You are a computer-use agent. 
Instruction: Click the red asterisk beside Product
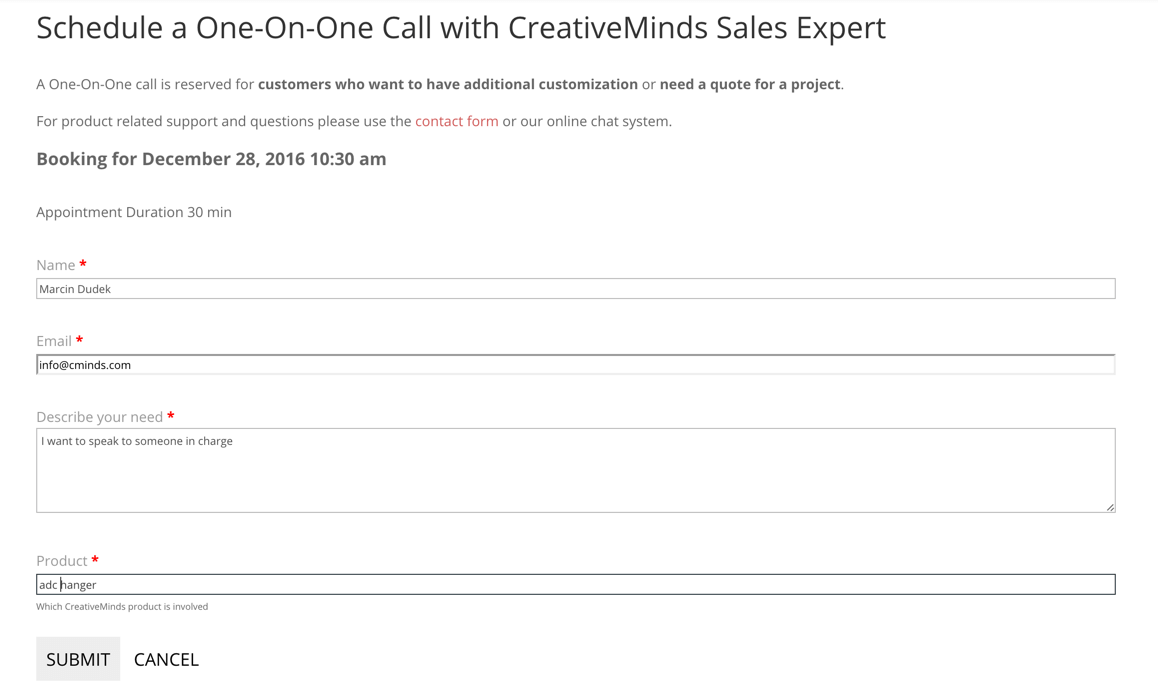point(95,560)
